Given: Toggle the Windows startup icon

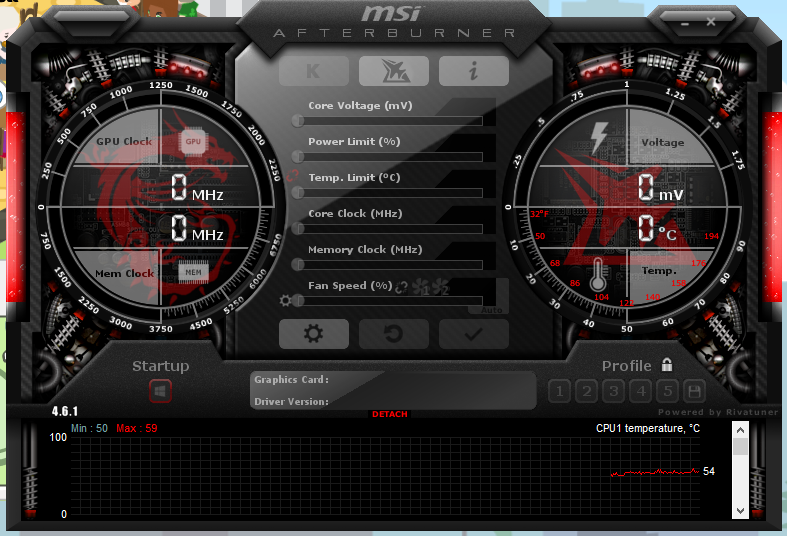Looking at the screenshot, I should click(x=160, y=391).
